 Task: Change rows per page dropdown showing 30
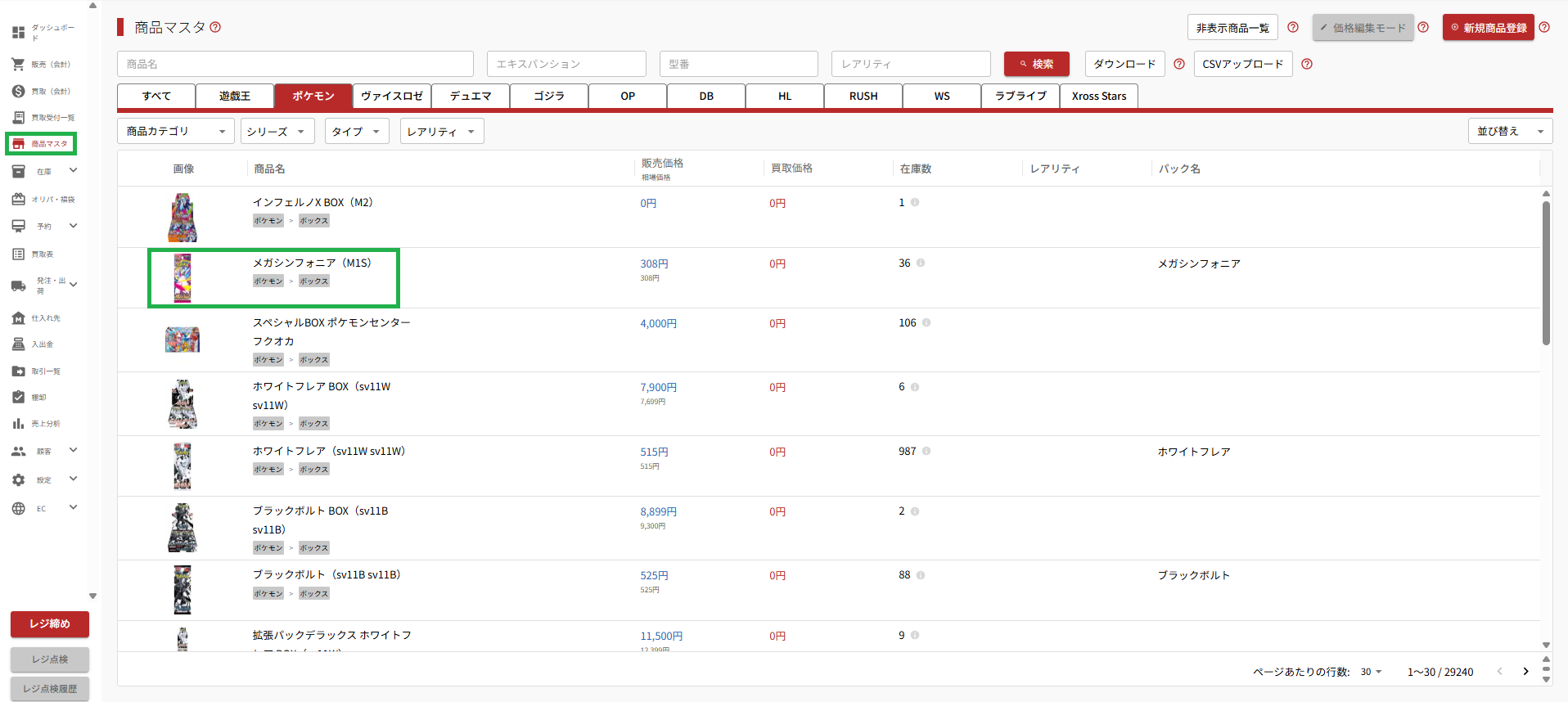(1371, 672)
